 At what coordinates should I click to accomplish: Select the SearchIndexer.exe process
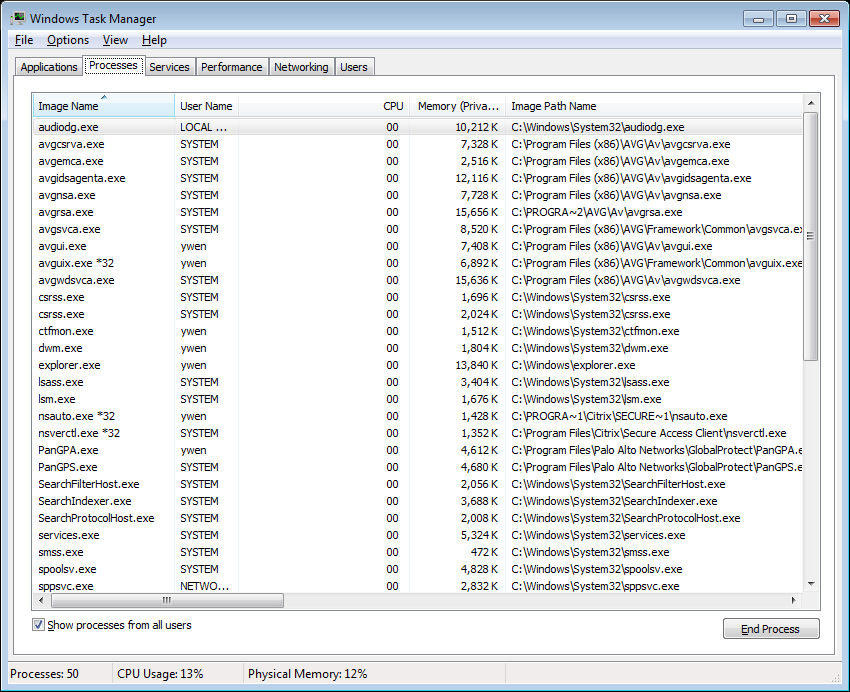point(417,501)
